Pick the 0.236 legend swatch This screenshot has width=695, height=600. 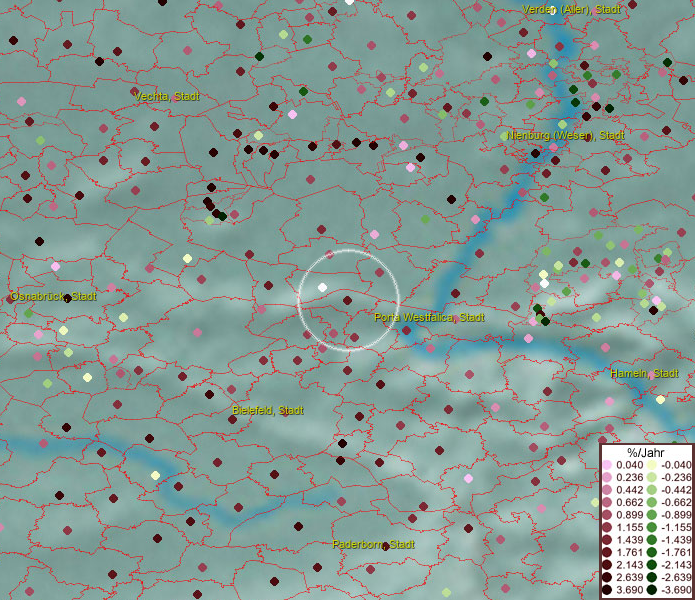pos(607,477)
